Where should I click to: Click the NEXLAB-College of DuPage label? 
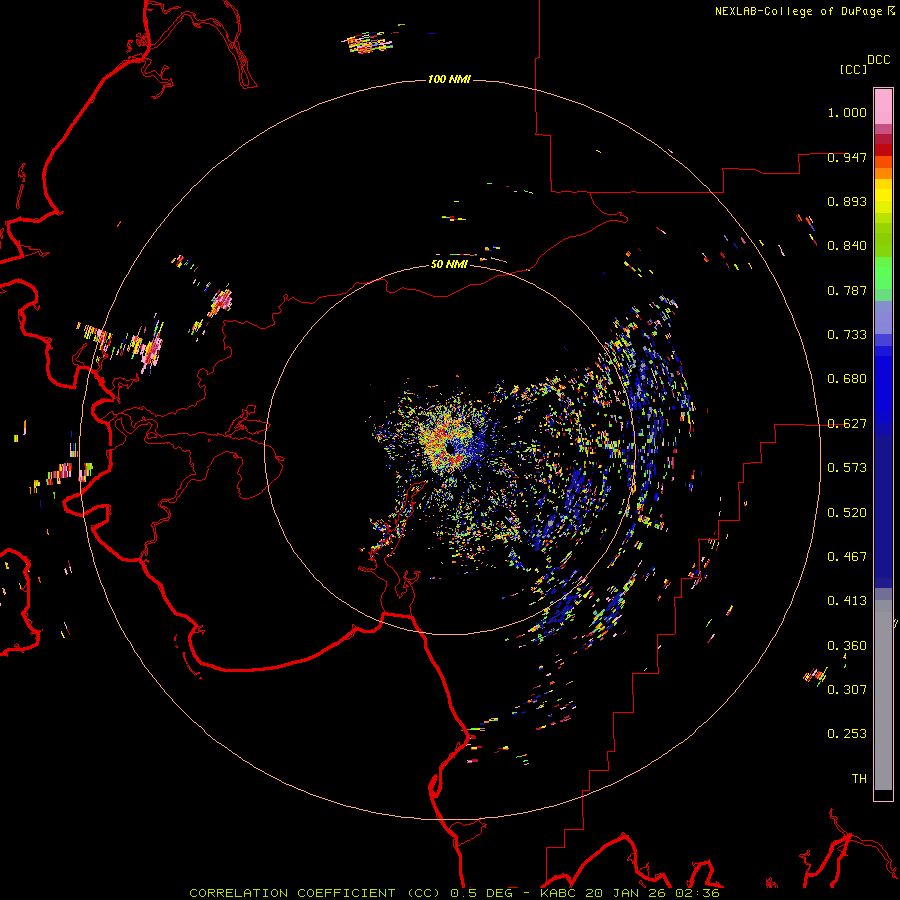tap(799, 11)
